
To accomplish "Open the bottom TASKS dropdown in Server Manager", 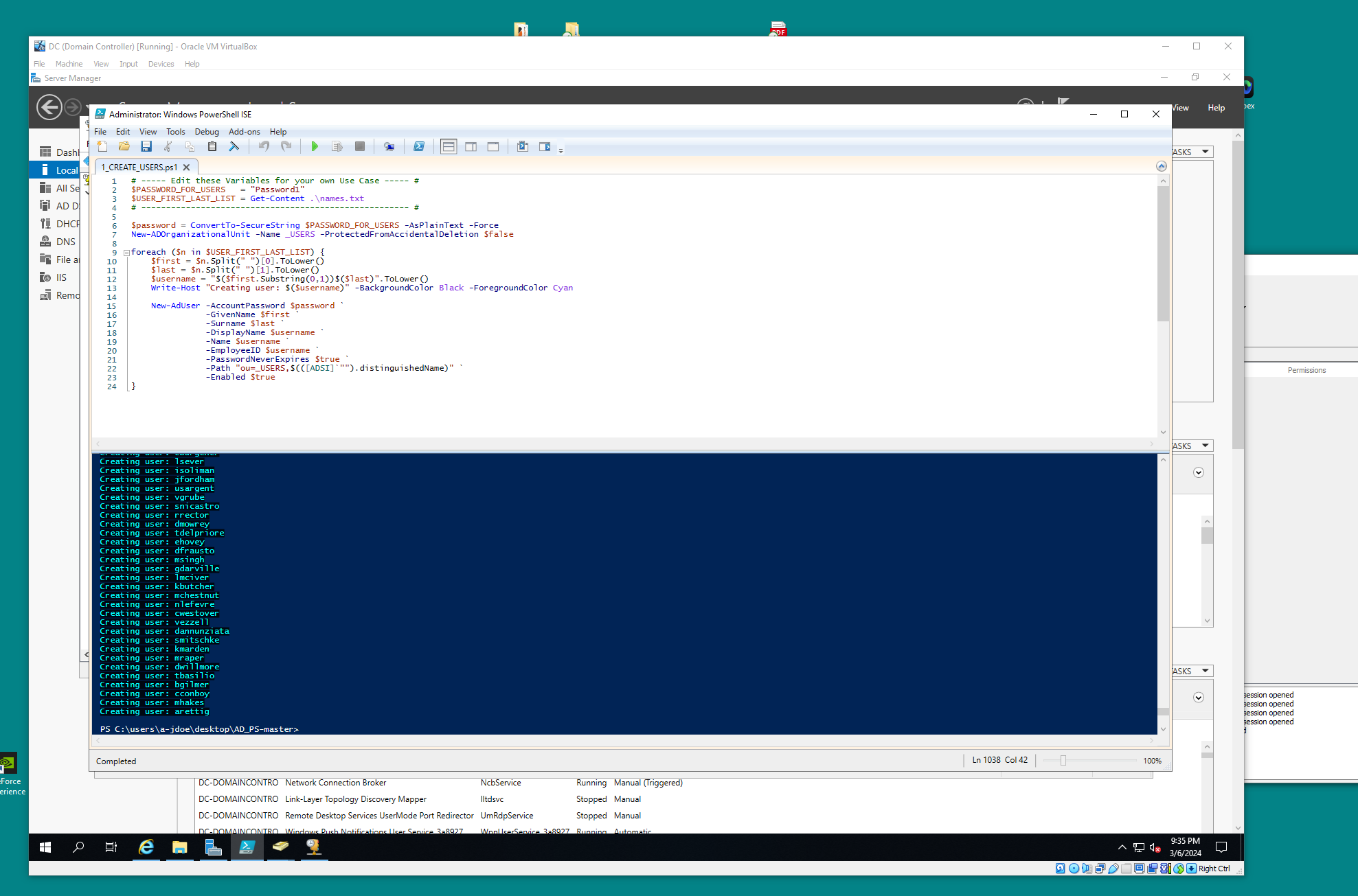I will [x=1192, y=671].
